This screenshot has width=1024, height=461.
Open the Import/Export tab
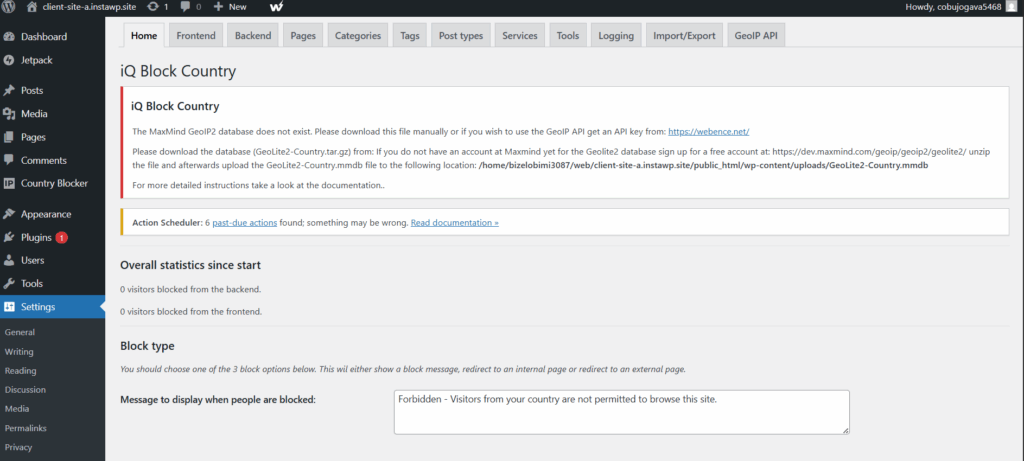tap(684, 36)
